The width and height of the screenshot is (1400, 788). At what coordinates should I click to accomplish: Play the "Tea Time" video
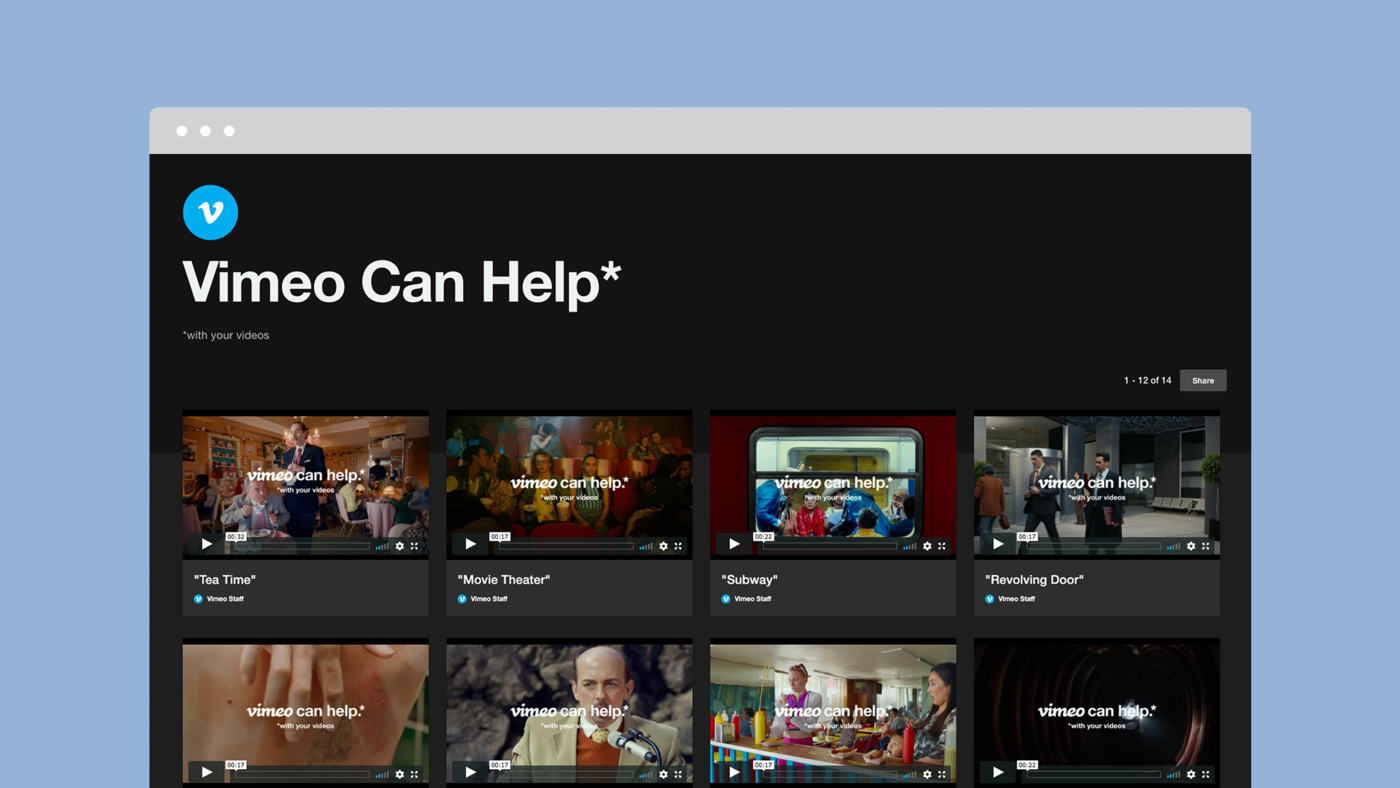pos(206,544)
